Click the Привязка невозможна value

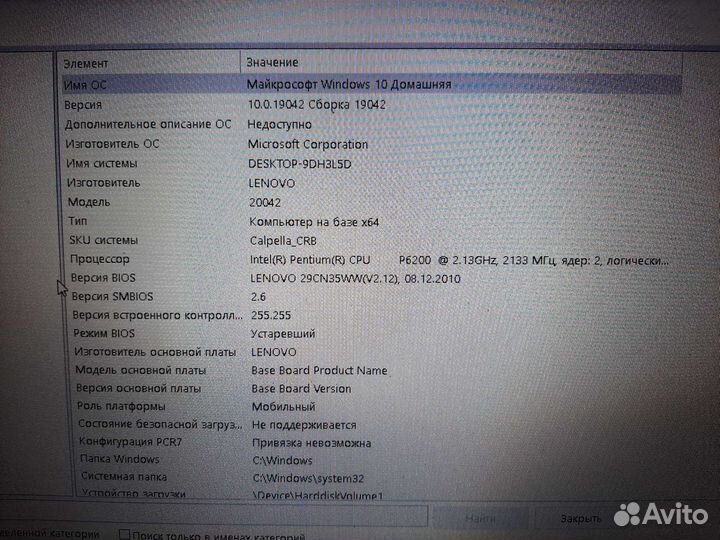(311, 443)
